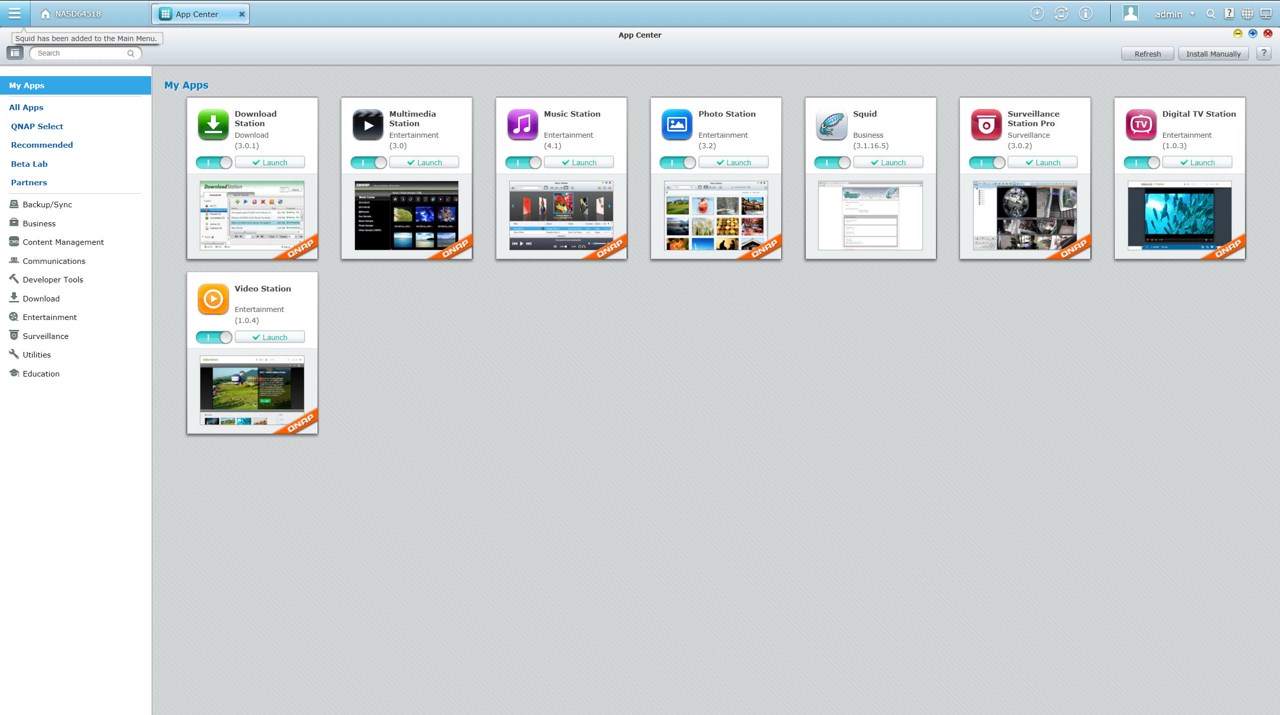The width and height of the screenshot is (1280, 715).
Task: Browse the Entertainment category
Action: tap(49, 317)
